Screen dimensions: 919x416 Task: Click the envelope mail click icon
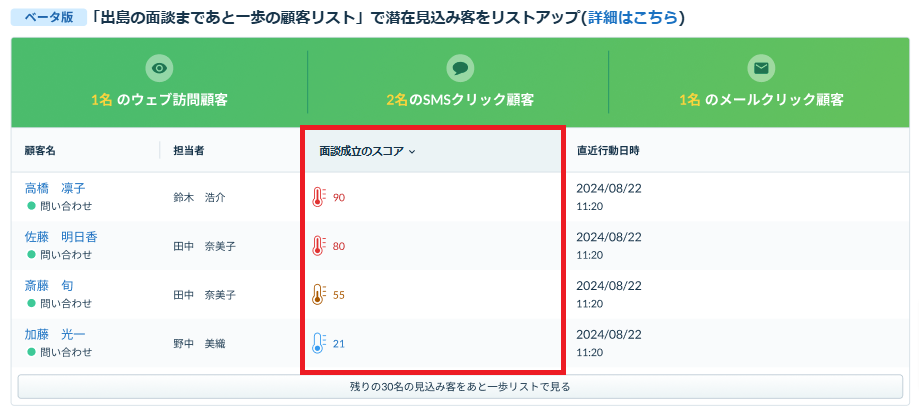coord(761,69)
